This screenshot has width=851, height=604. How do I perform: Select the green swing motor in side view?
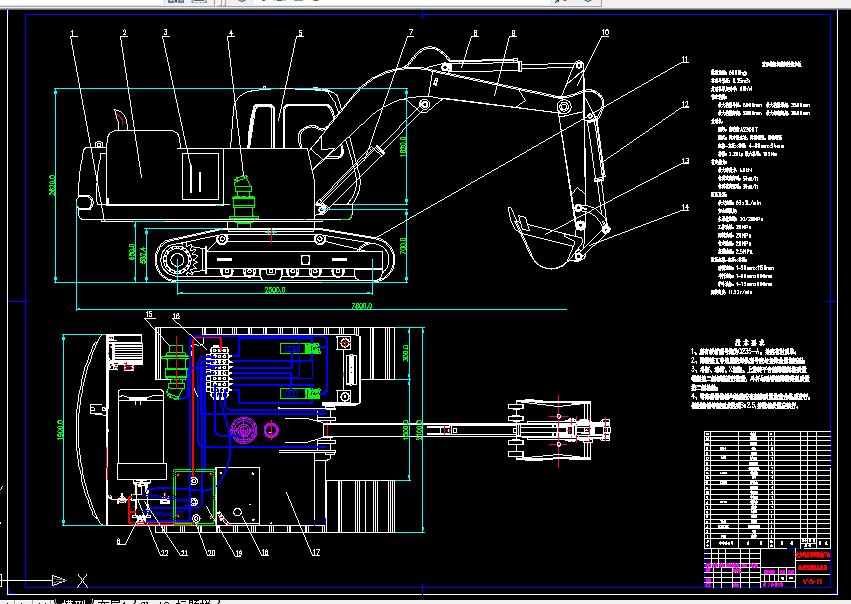click(x=243, y=201)
